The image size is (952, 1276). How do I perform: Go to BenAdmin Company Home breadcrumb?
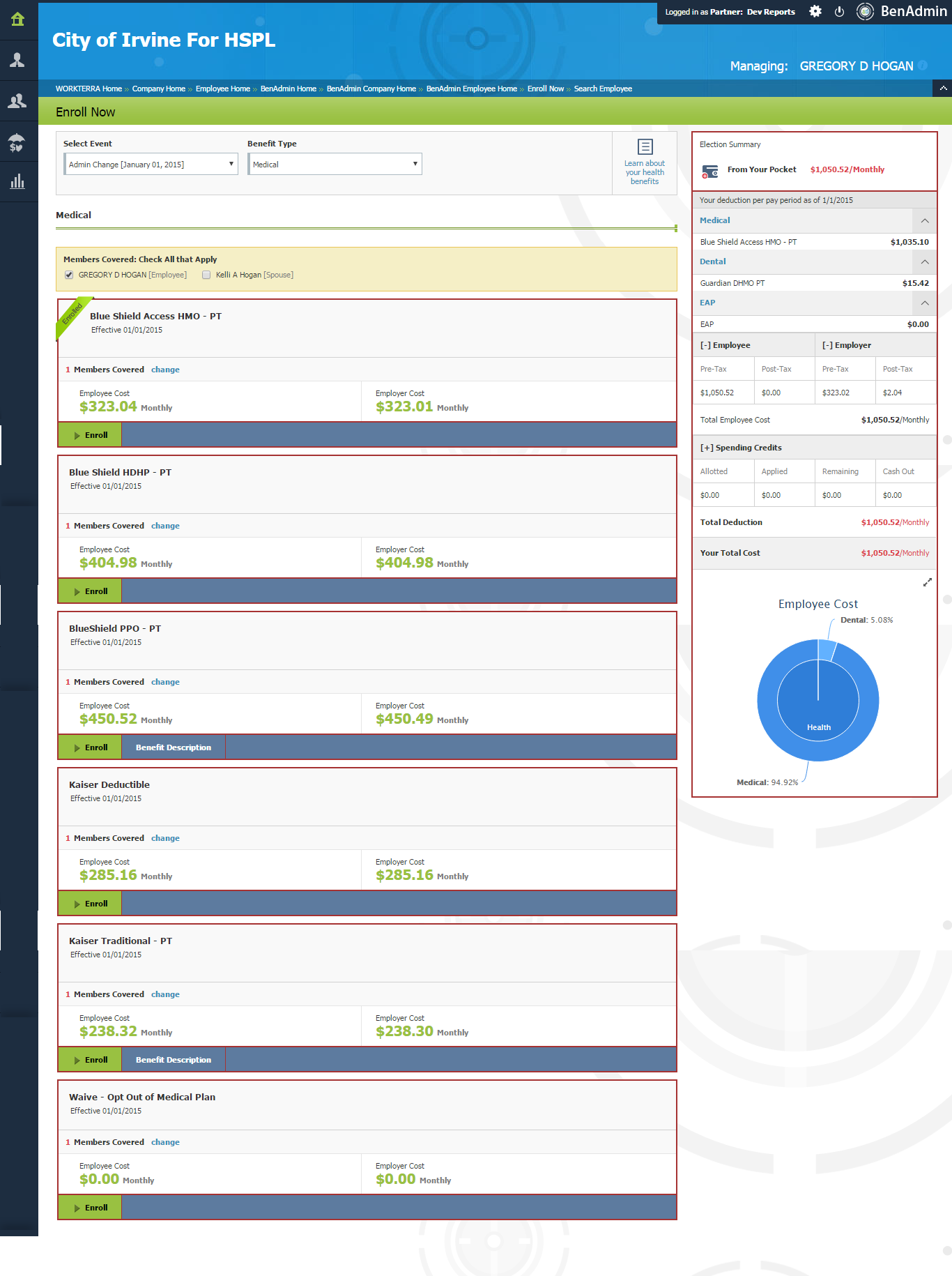(371, 89)
